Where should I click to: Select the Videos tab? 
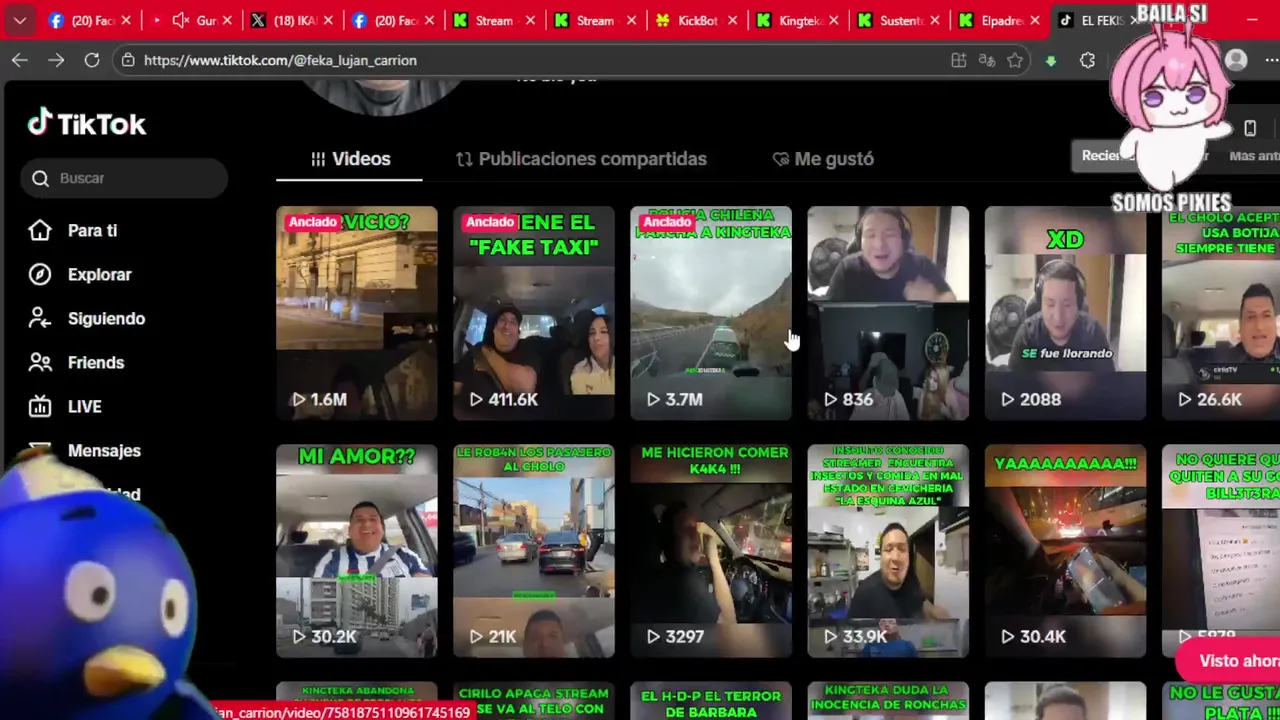pyautogui.click(x=350, y=159)
